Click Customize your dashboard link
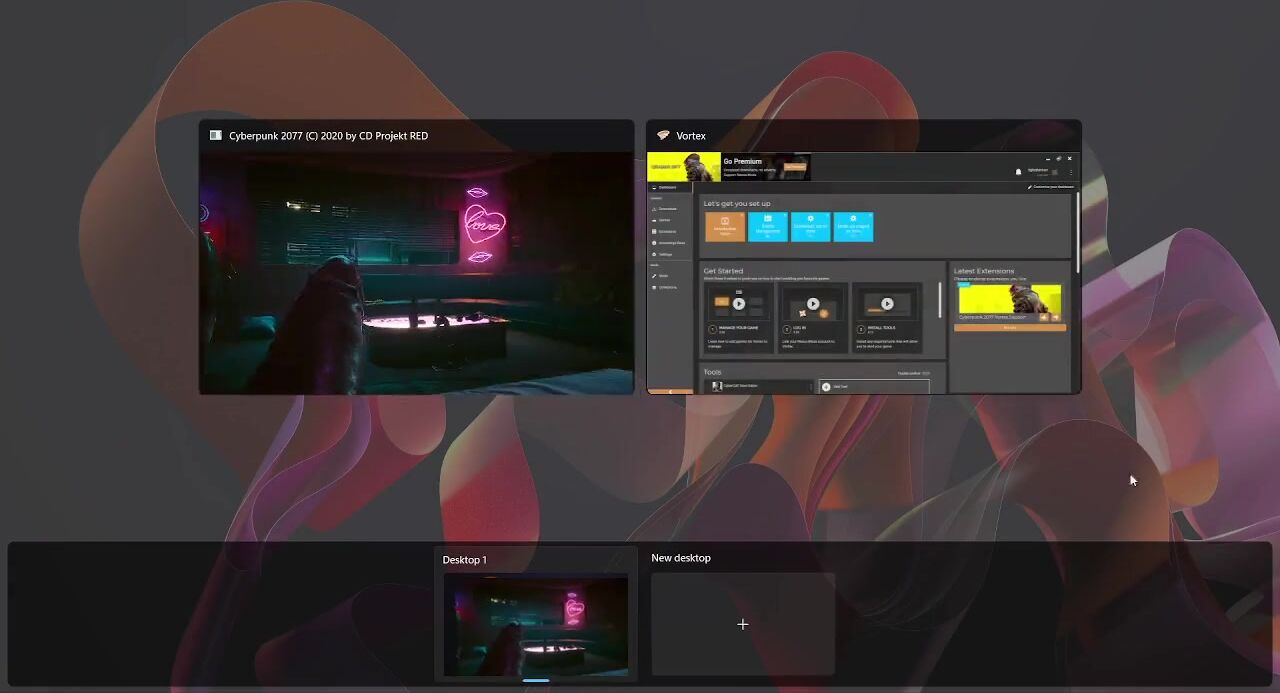1280x693 pixels. 1051,187
